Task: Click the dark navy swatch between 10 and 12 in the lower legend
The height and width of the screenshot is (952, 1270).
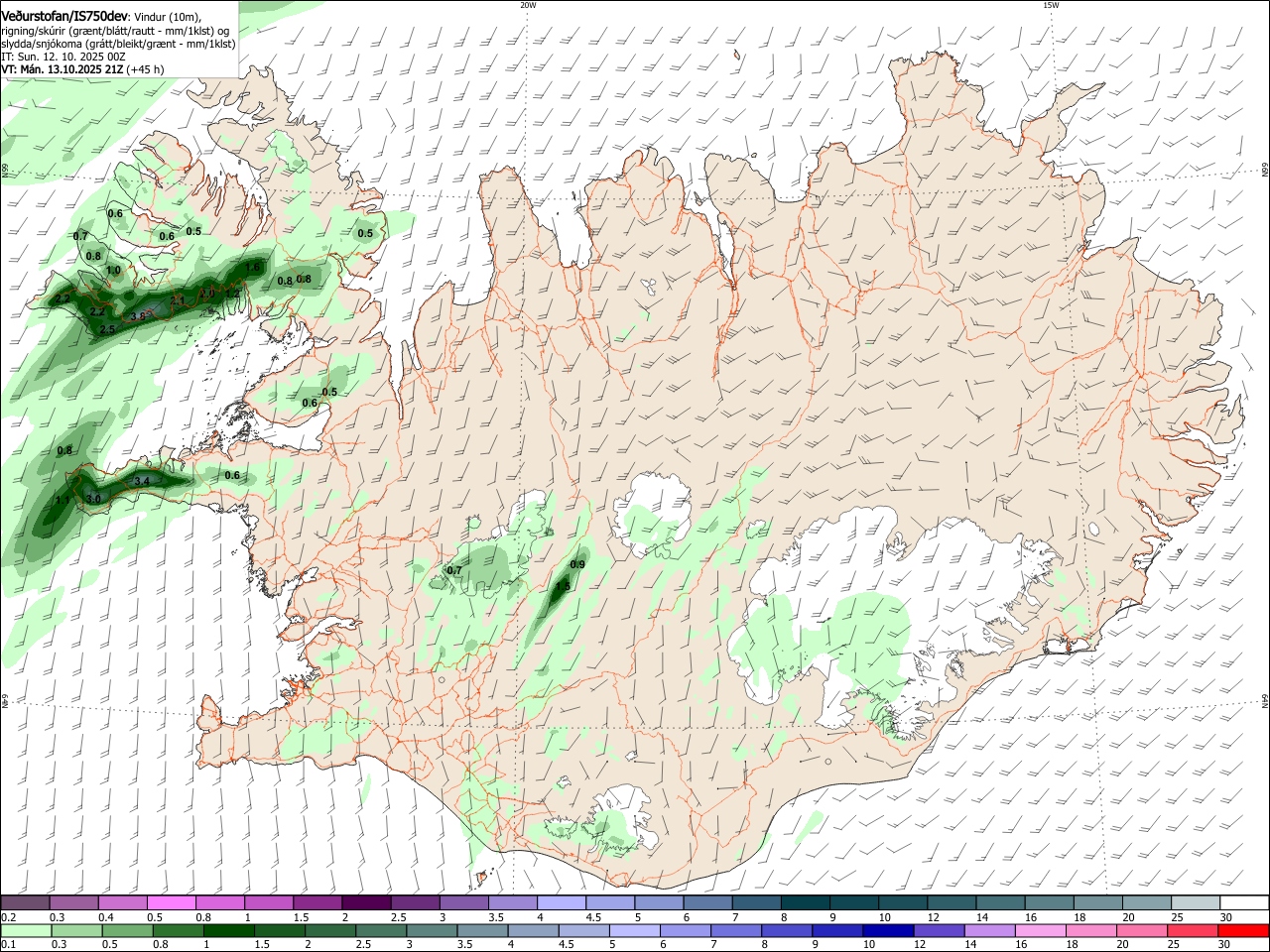Action: [886, 930]
